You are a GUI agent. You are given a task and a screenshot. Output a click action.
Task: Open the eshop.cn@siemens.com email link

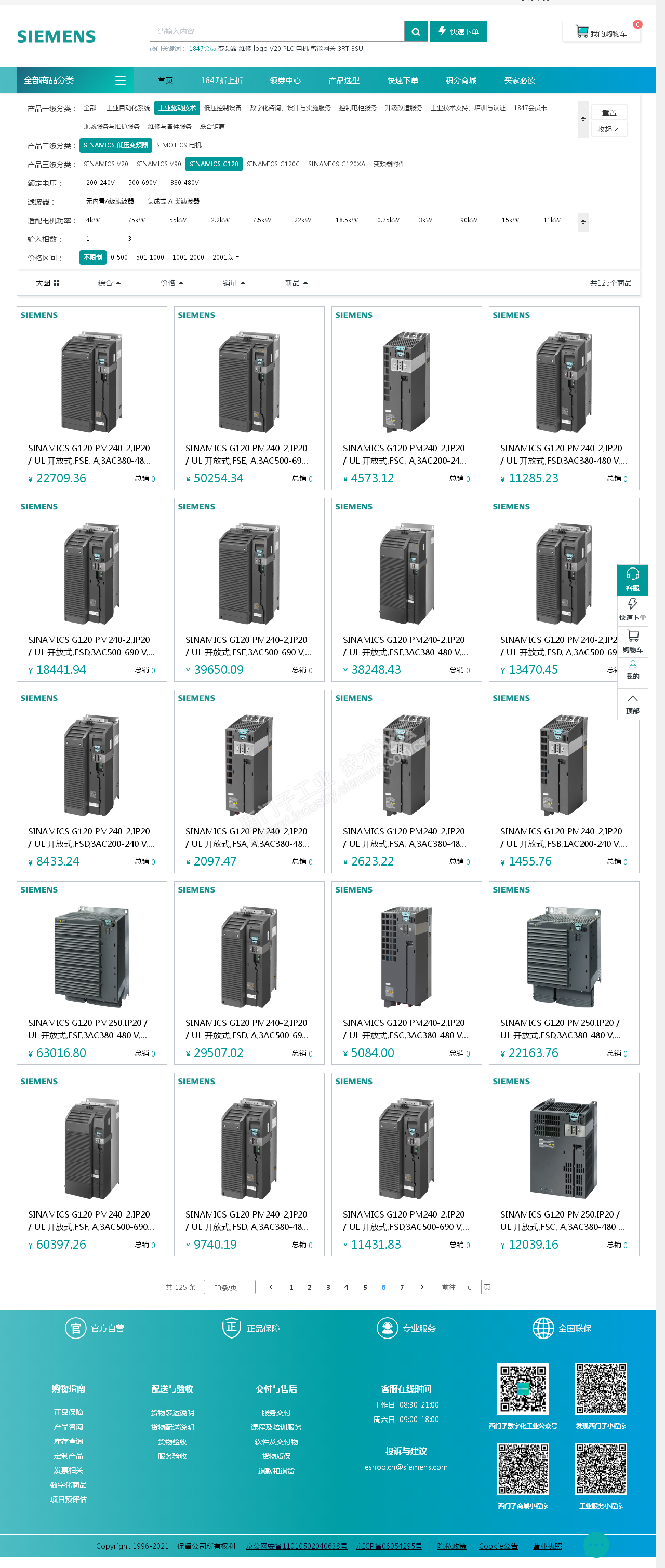tap(406, 1467)
